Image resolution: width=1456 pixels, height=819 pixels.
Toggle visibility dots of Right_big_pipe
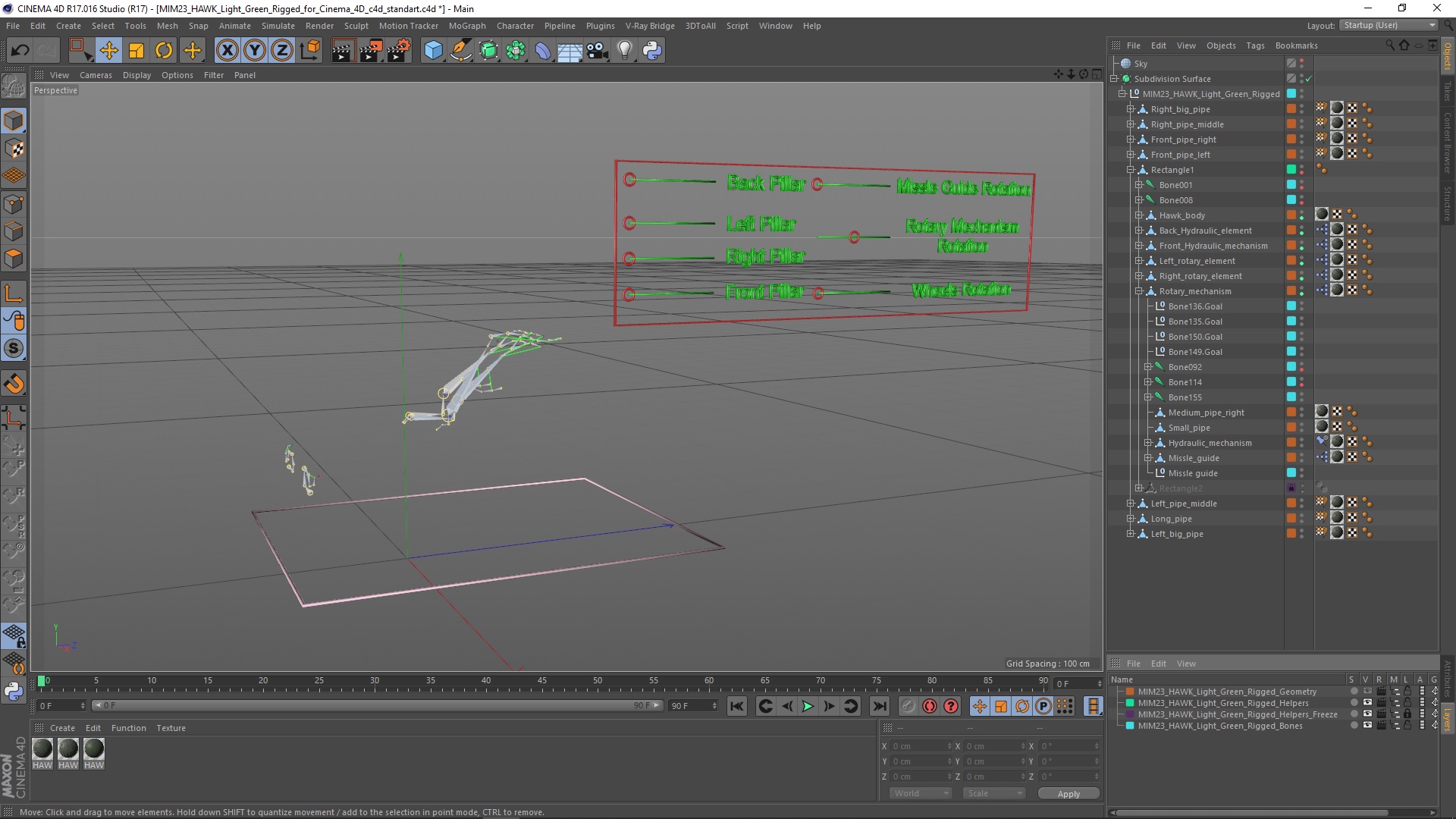pos(1302,109)
